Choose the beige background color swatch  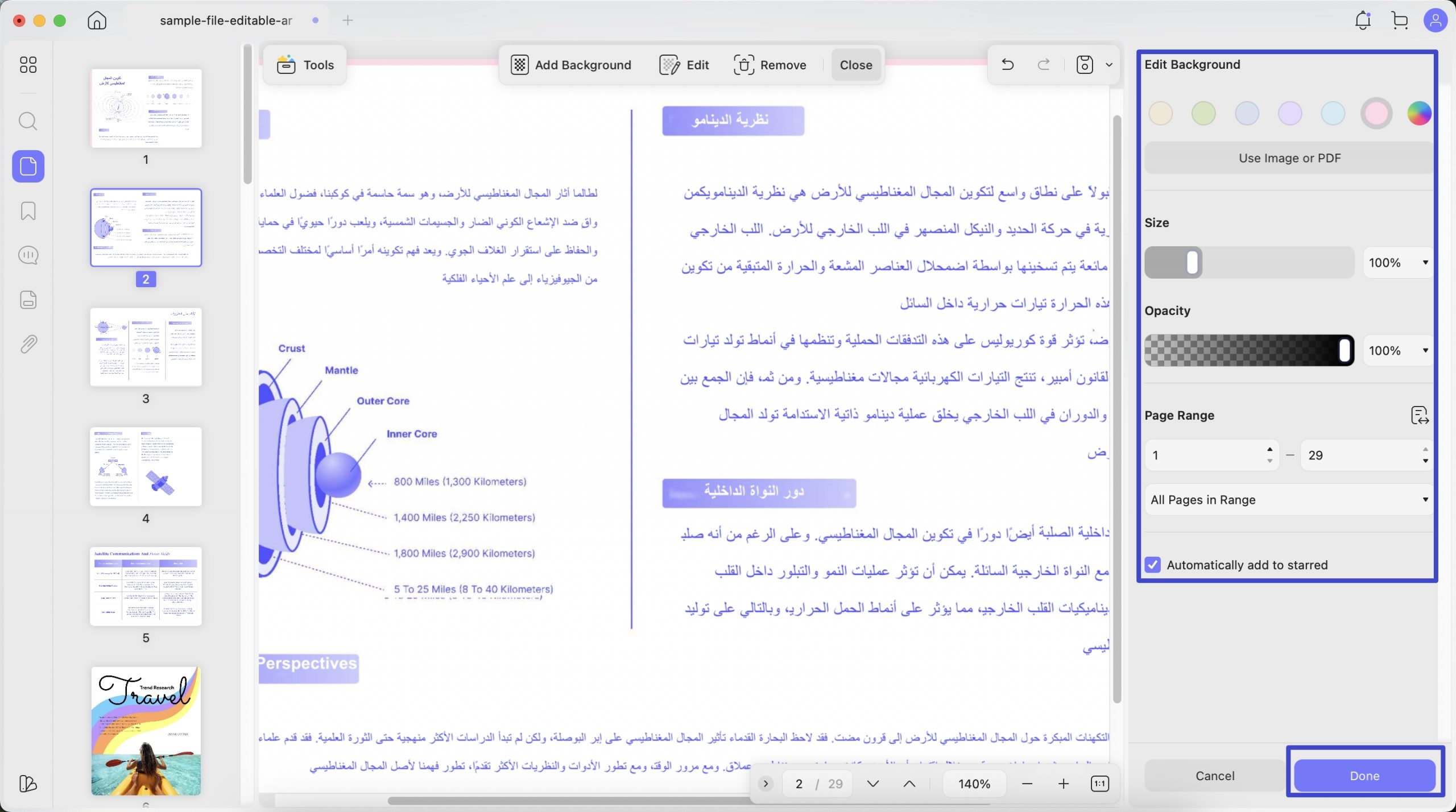pos(1160,113)
